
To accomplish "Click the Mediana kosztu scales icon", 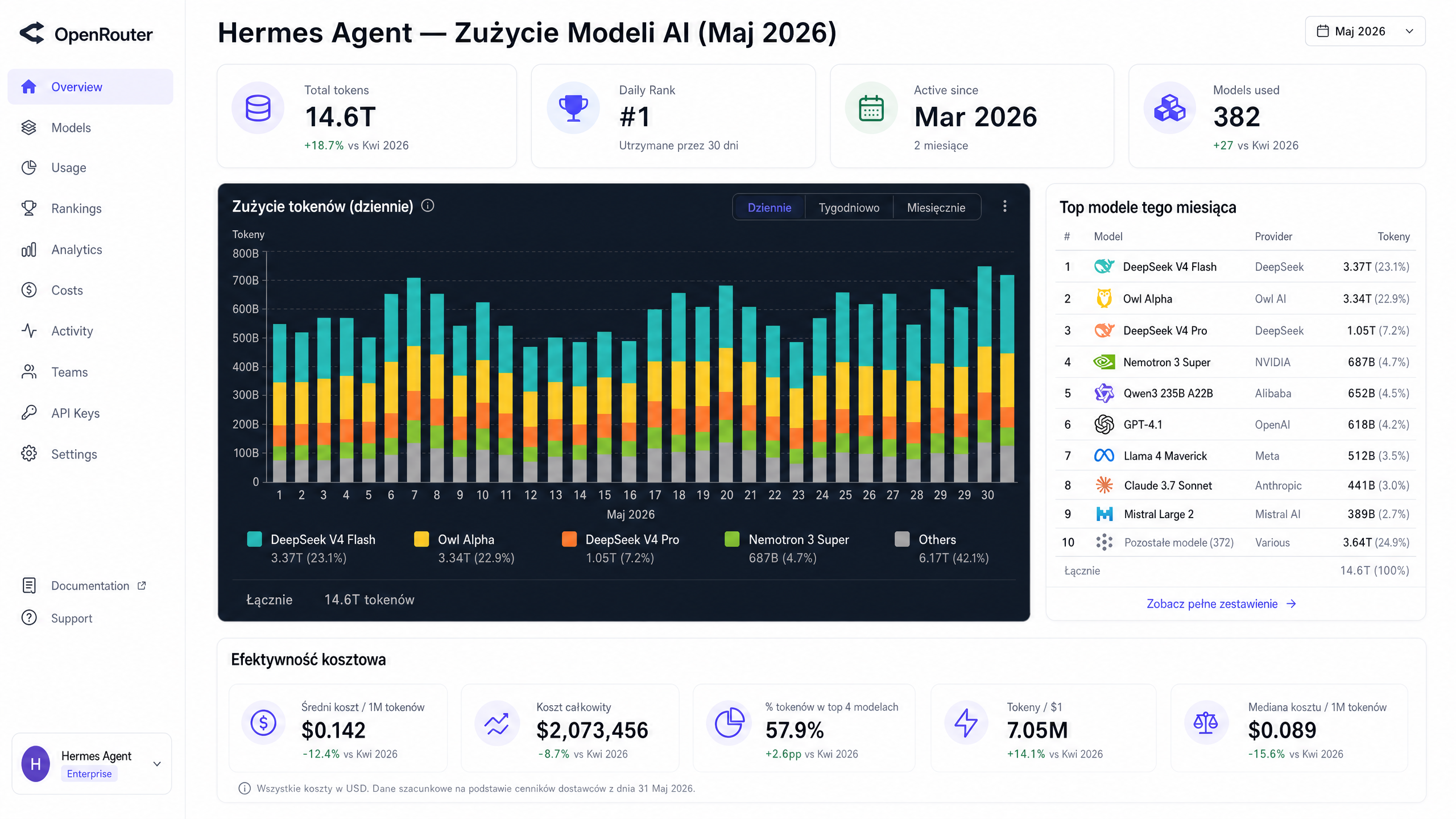I will [x=1206, y=723].
